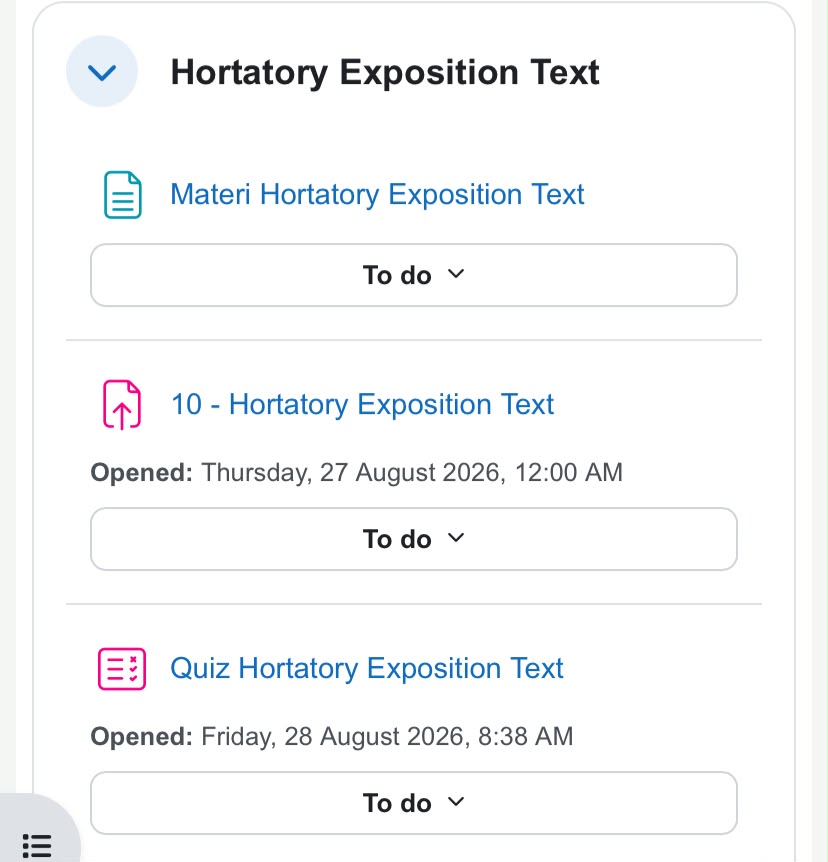Open the course index list icon

point(37,846)
